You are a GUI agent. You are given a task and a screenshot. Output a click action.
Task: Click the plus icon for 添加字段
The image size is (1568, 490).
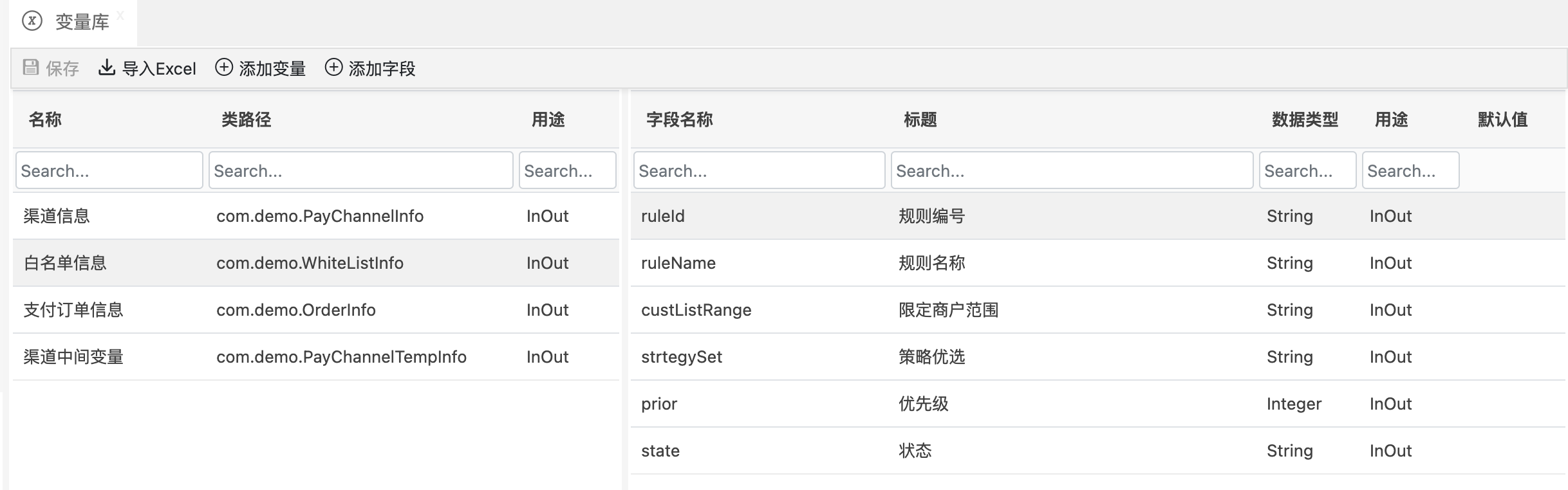[333, 68]
